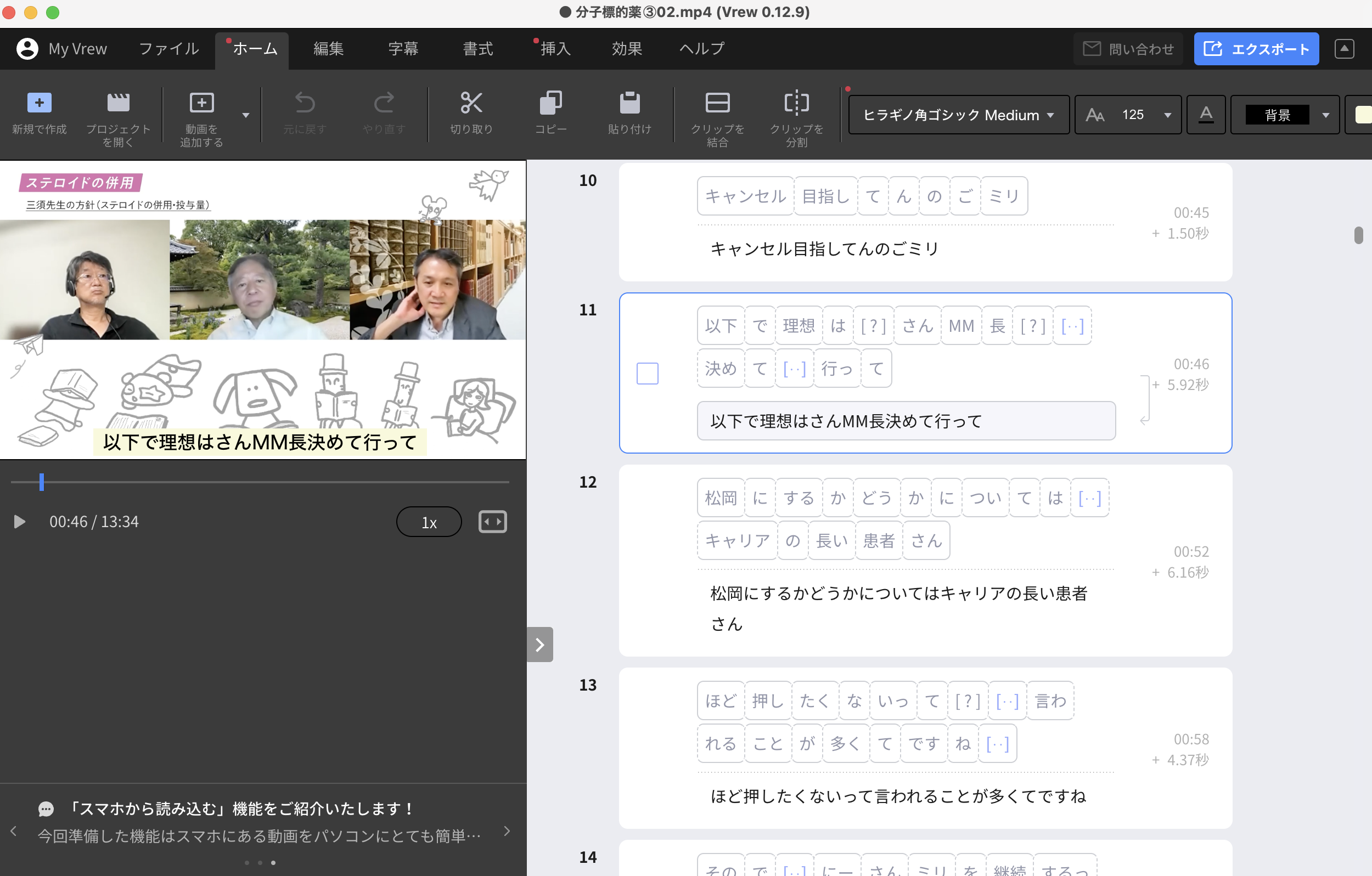
Task: Click the 問い合わせ button
Action: pos(1128,49)
